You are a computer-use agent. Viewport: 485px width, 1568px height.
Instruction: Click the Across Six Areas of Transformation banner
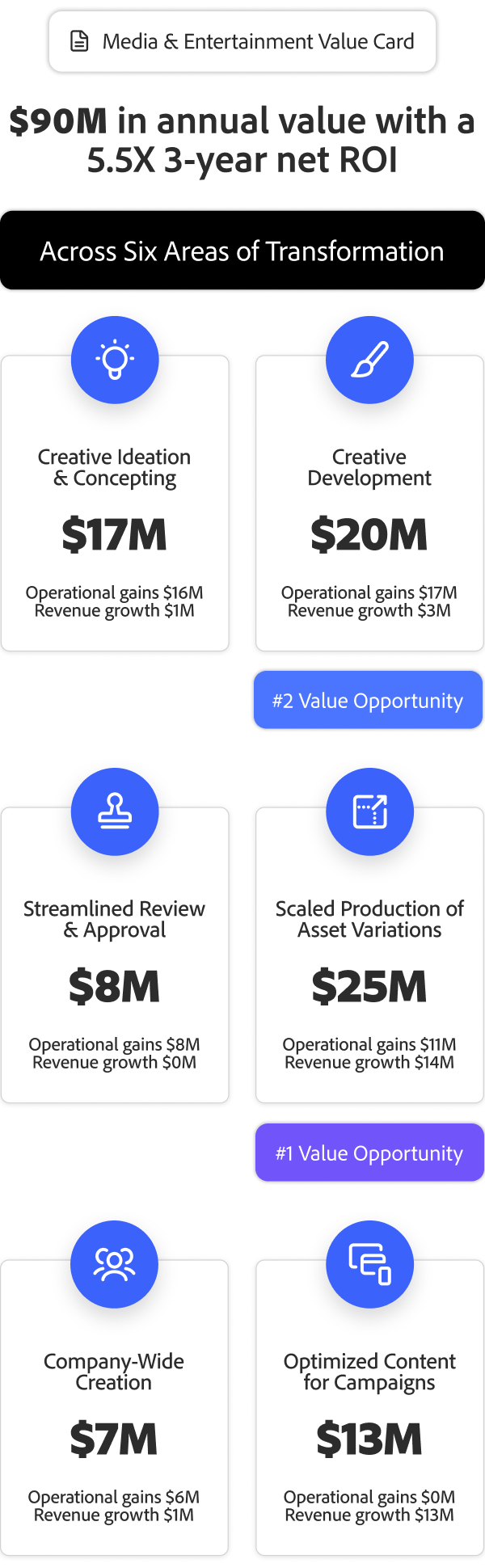[242, 251]
